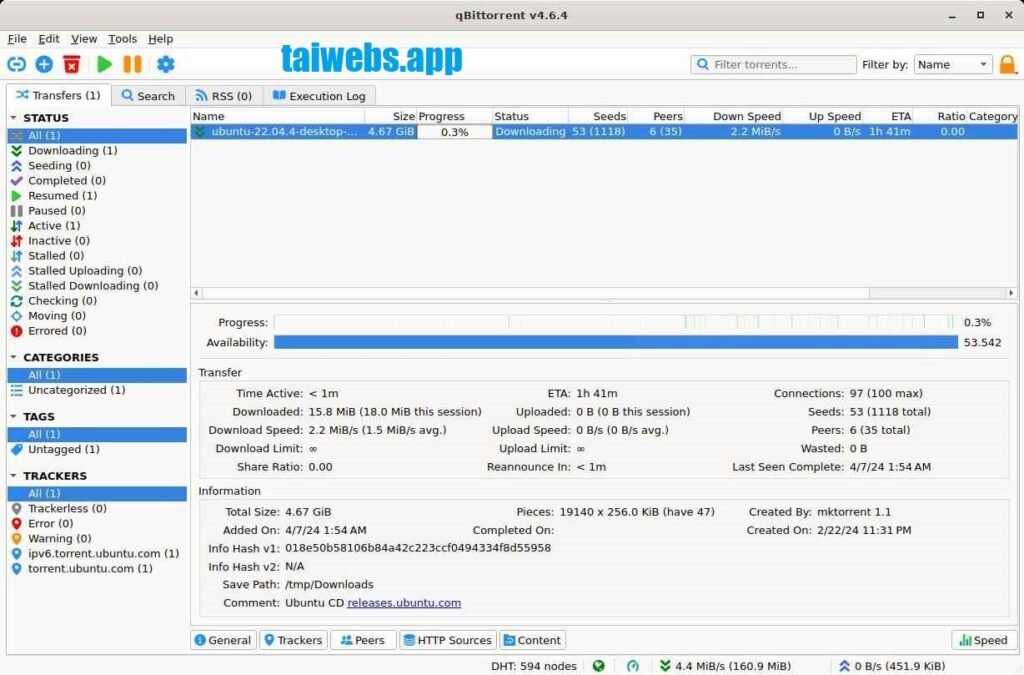Image resolution: width=1024 pixels, height=675 pixels.
Task: Select the Seeding (0) status filter
Action: (97, 165)
